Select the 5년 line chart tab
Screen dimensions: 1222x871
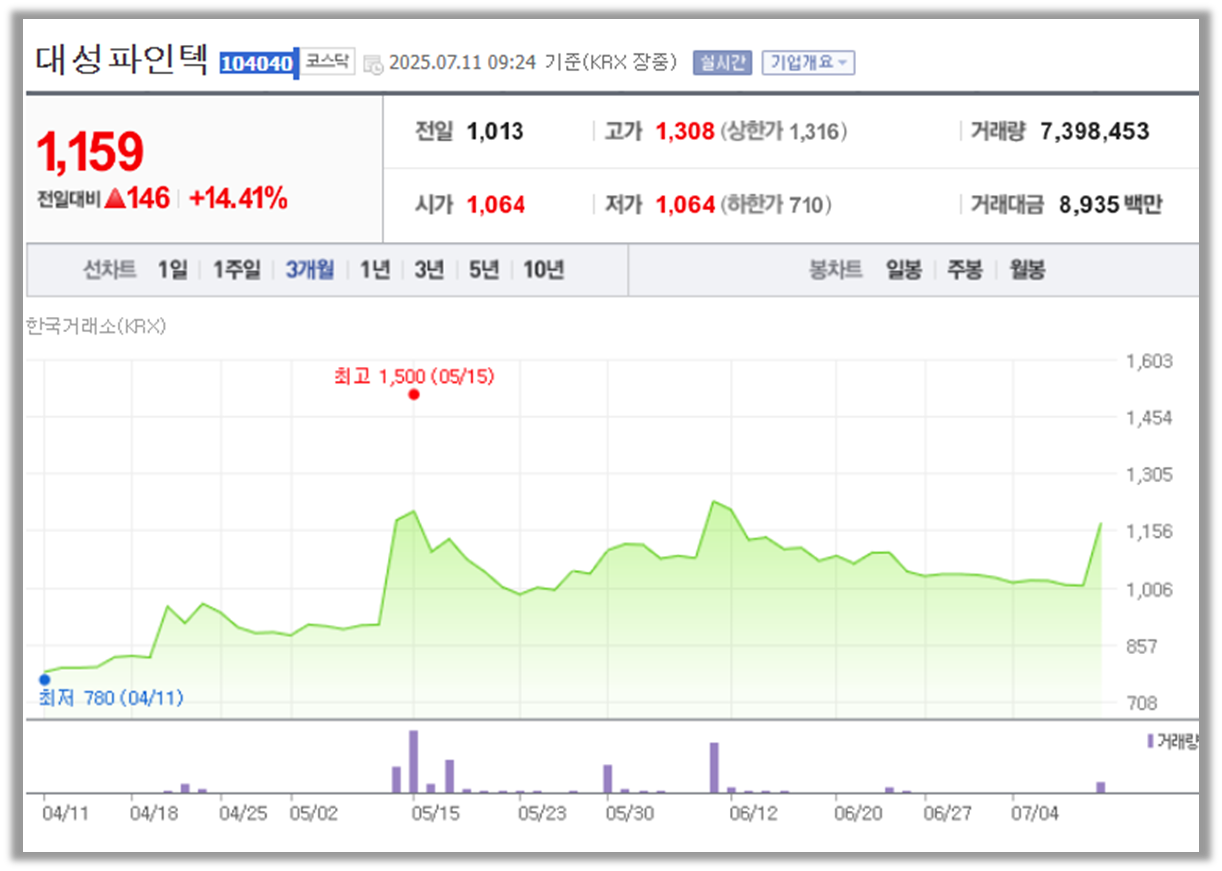484,269
